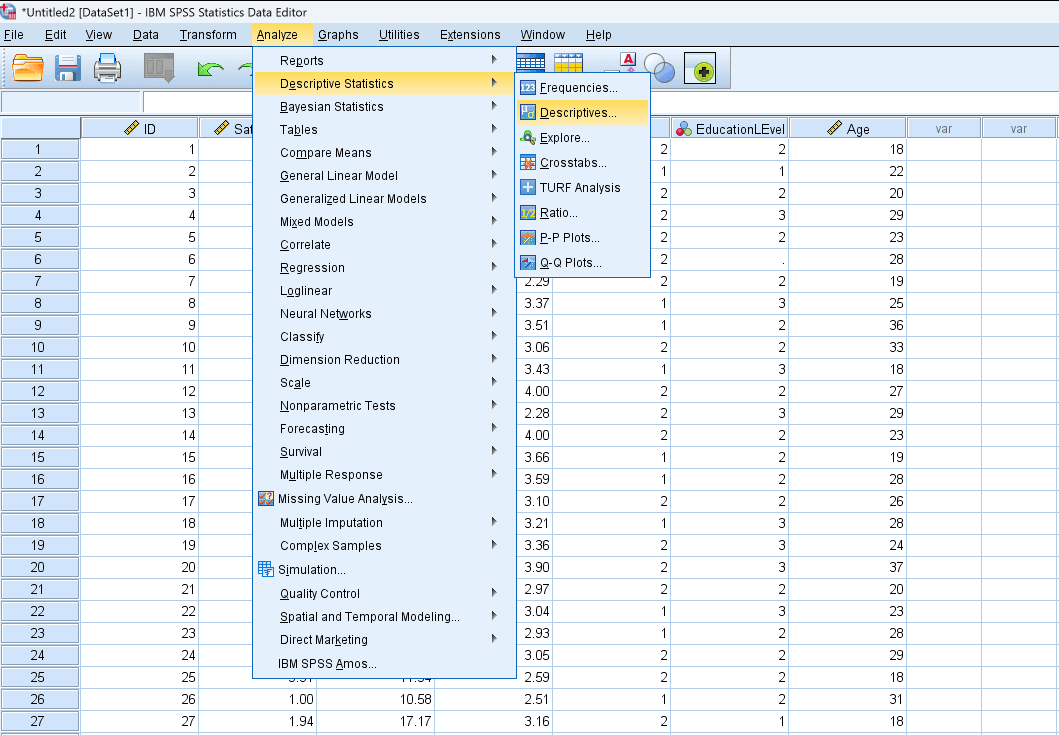This screenshot has width=1059, height=735.
Task: Click the Undo arrow icon
Action: (x=210, y=68)
